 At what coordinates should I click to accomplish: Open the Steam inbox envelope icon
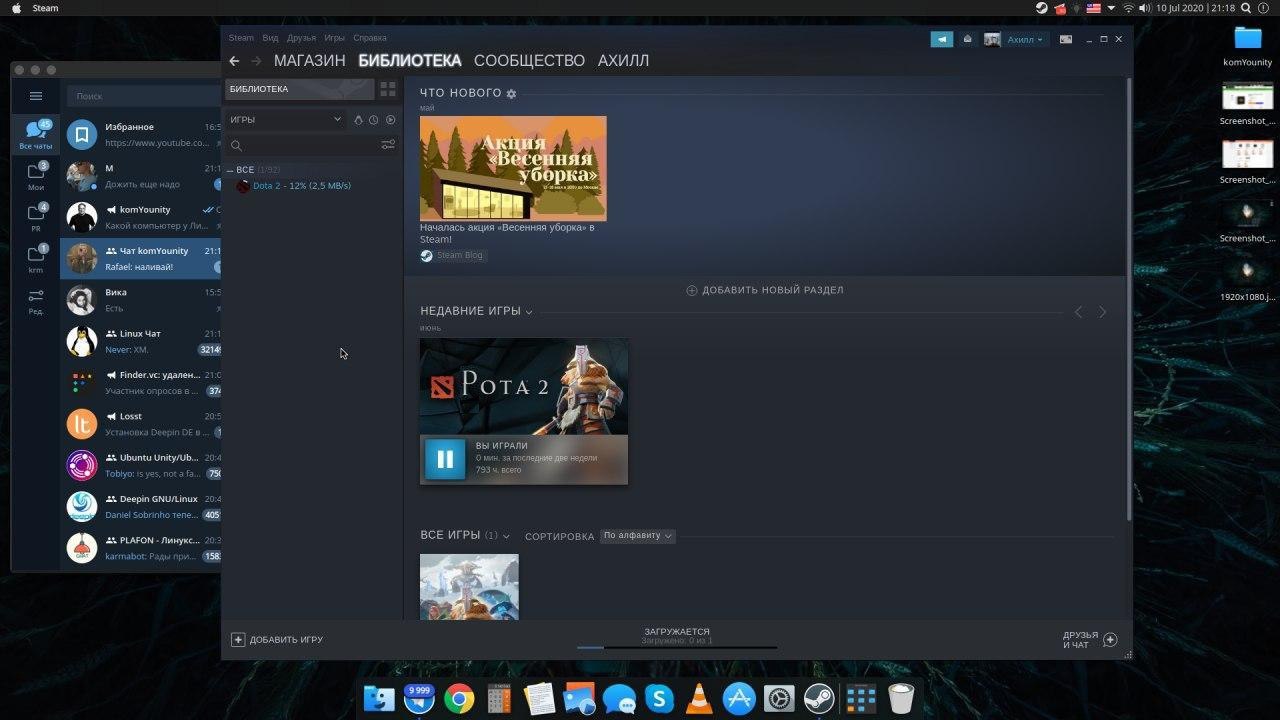tap(967, 39)
